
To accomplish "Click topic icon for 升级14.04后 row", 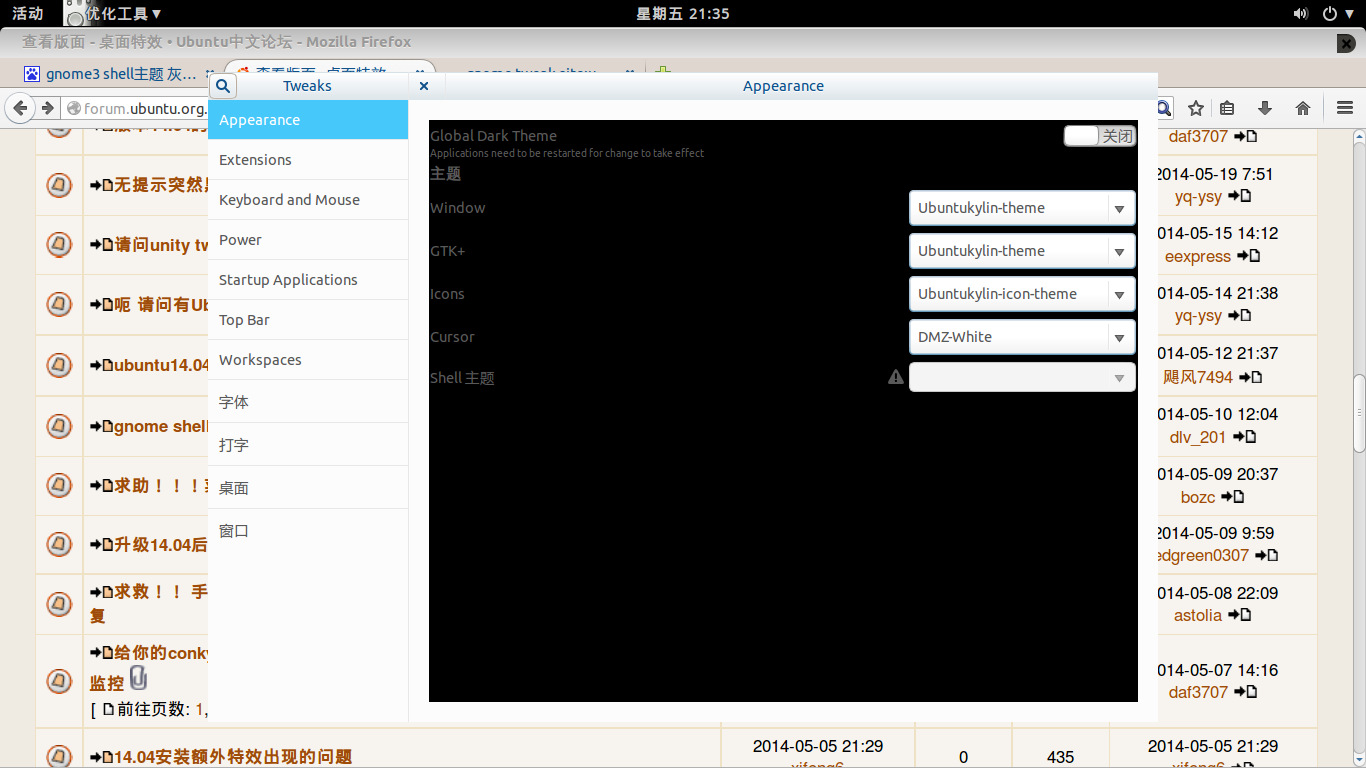I will [59, 544].
